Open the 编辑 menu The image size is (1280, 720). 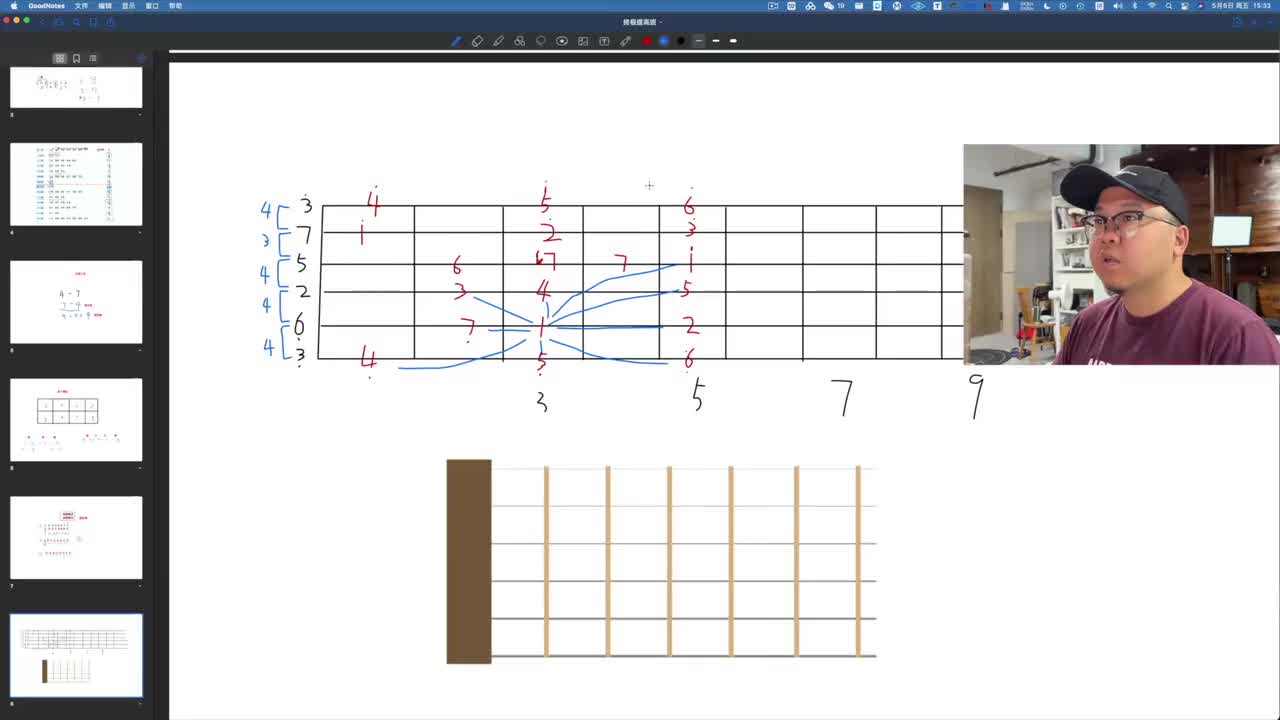(105, 6)
